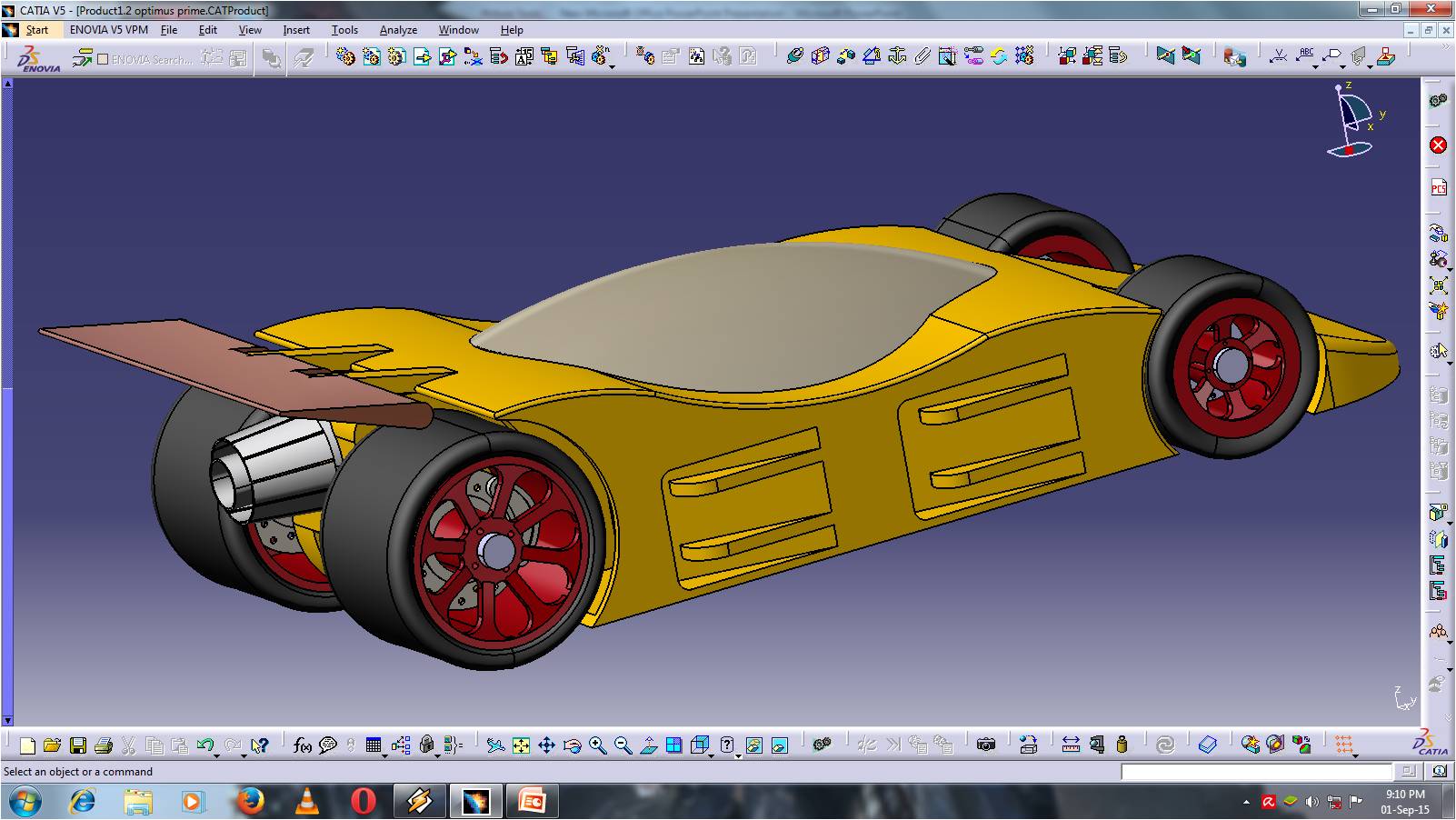Select Measure Between ruler tool
1456x820 pixels.
[1071, 745]
